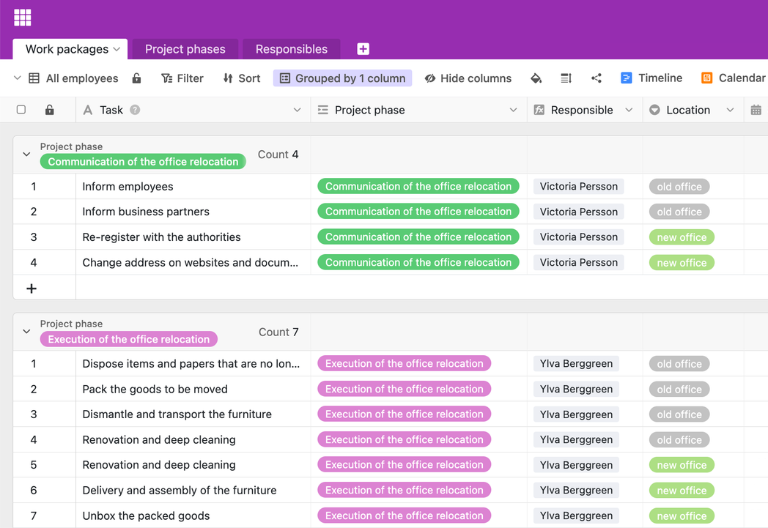Switch to the Project phases tab
Image resolution: width=768 pixels, height=528 pixels.
pyautogui.click(x=185, y=49)
